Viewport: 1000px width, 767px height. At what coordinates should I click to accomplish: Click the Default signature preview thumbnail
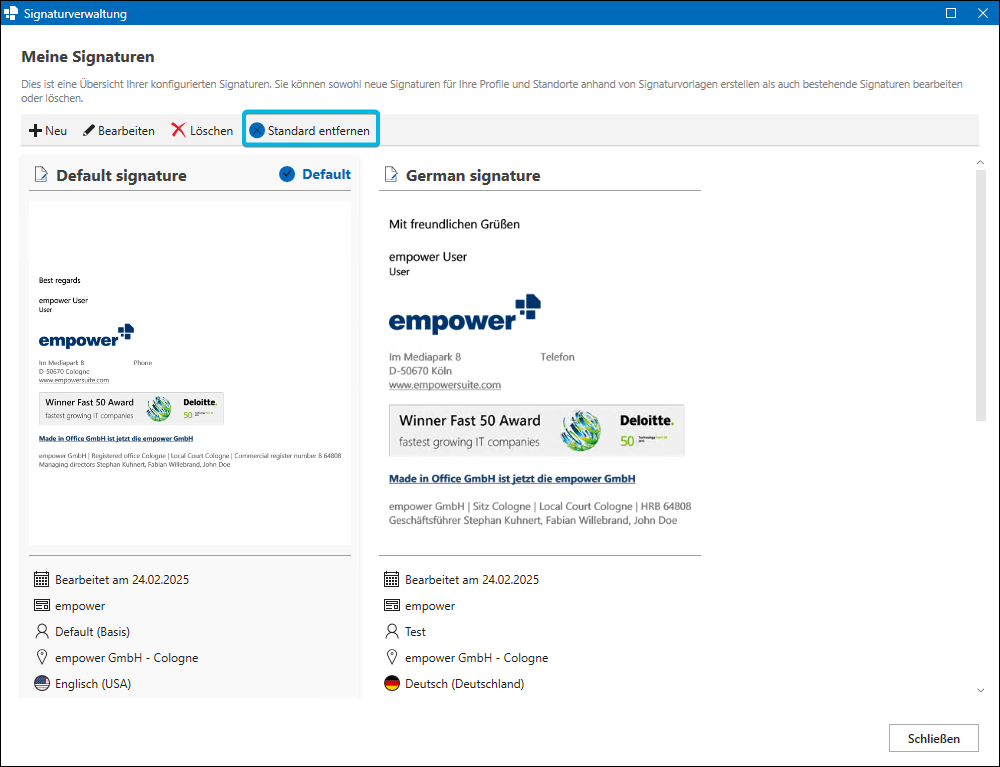click(x=190, y=373)
